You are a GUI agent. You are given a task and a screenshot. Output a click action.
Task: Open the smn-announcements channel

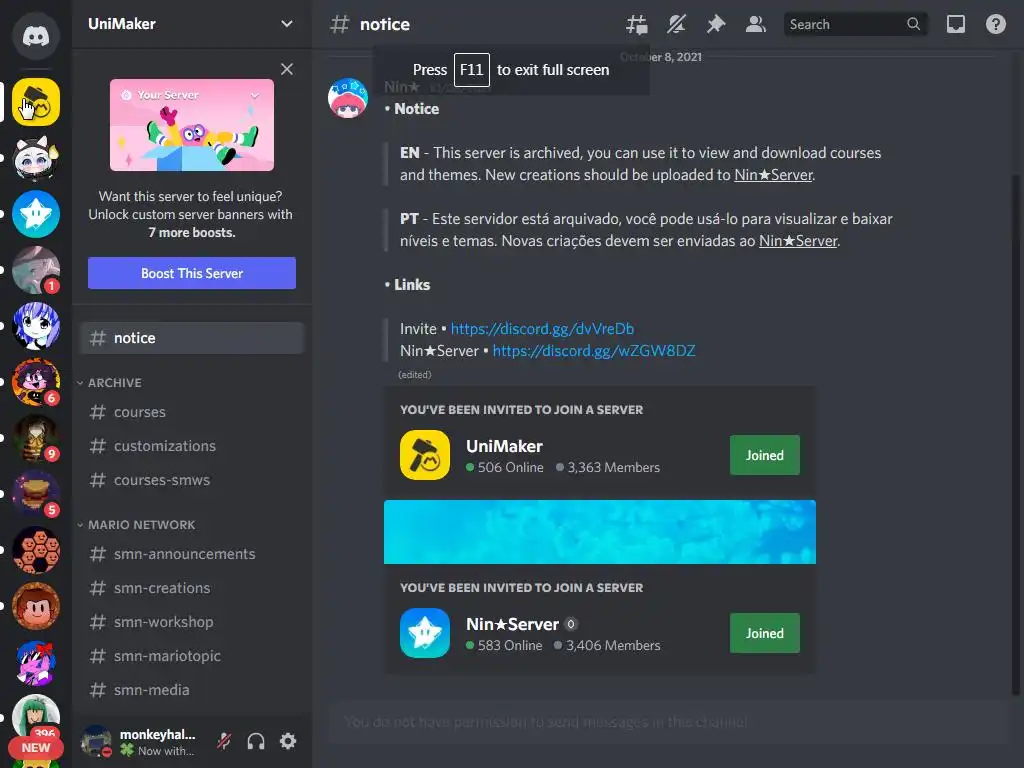tap(192, 554)
